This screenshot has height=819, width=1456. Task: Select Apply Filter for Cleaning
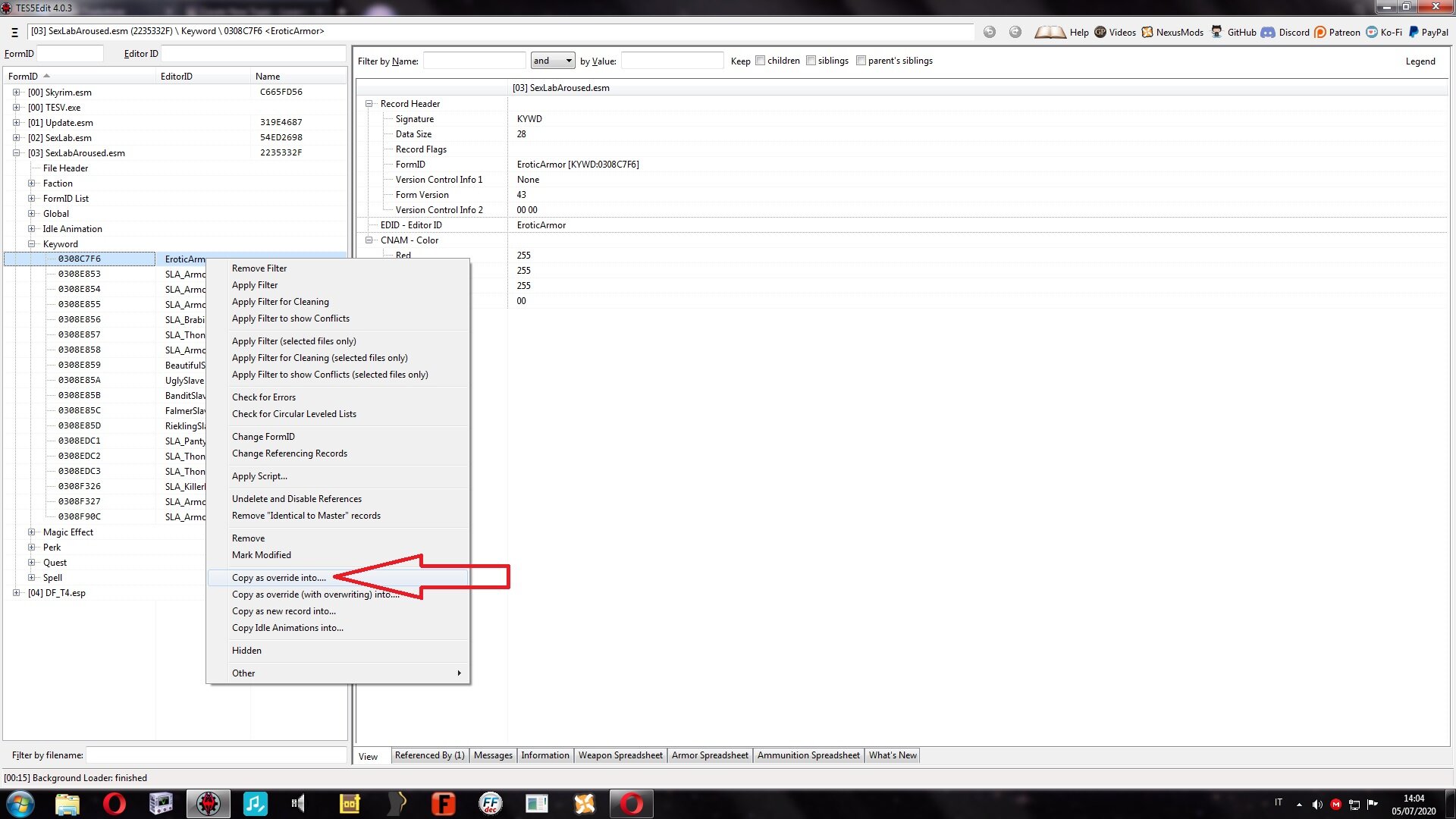338,302
